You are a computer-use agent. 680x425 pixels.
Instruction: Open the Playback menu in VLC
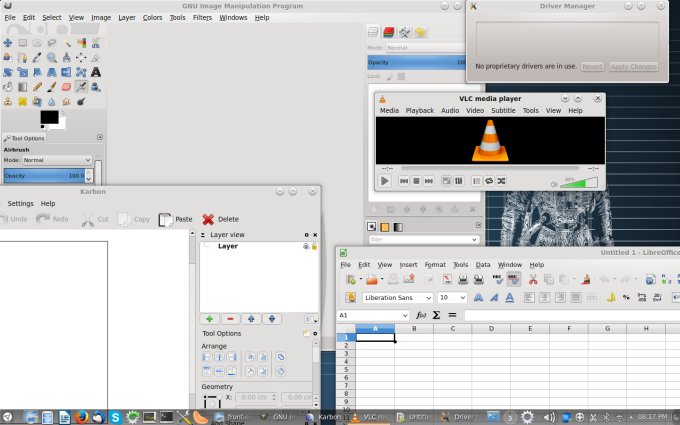[419, 110]
